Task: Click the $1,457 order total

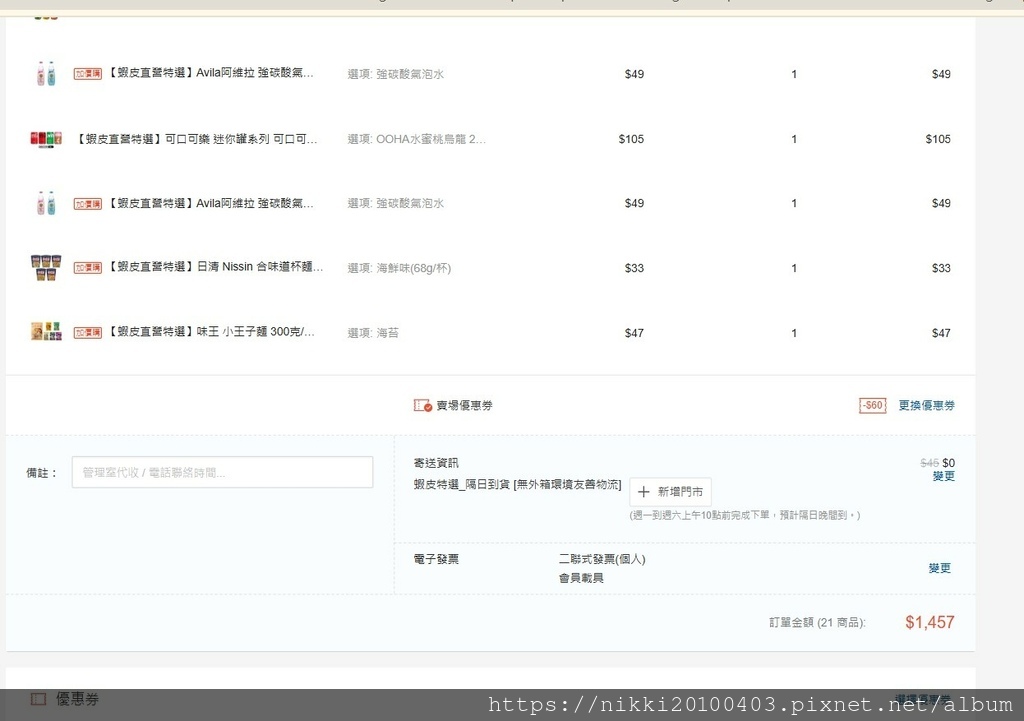Action: pos(929,622)
